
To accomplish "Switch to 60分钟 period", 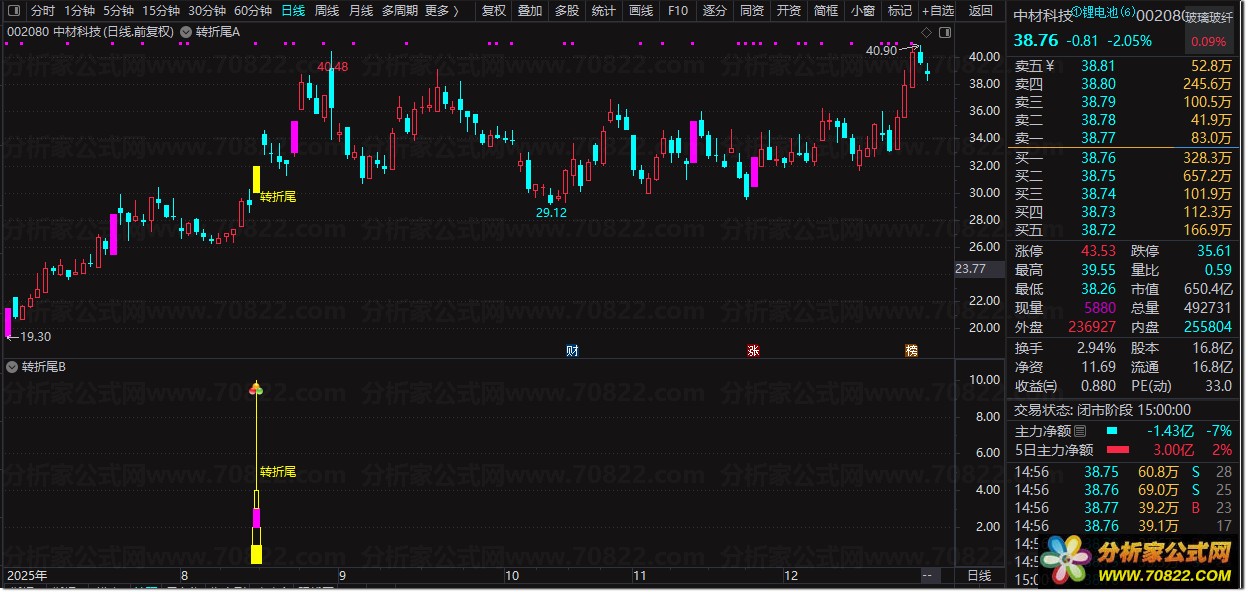I will coord(253,11).
